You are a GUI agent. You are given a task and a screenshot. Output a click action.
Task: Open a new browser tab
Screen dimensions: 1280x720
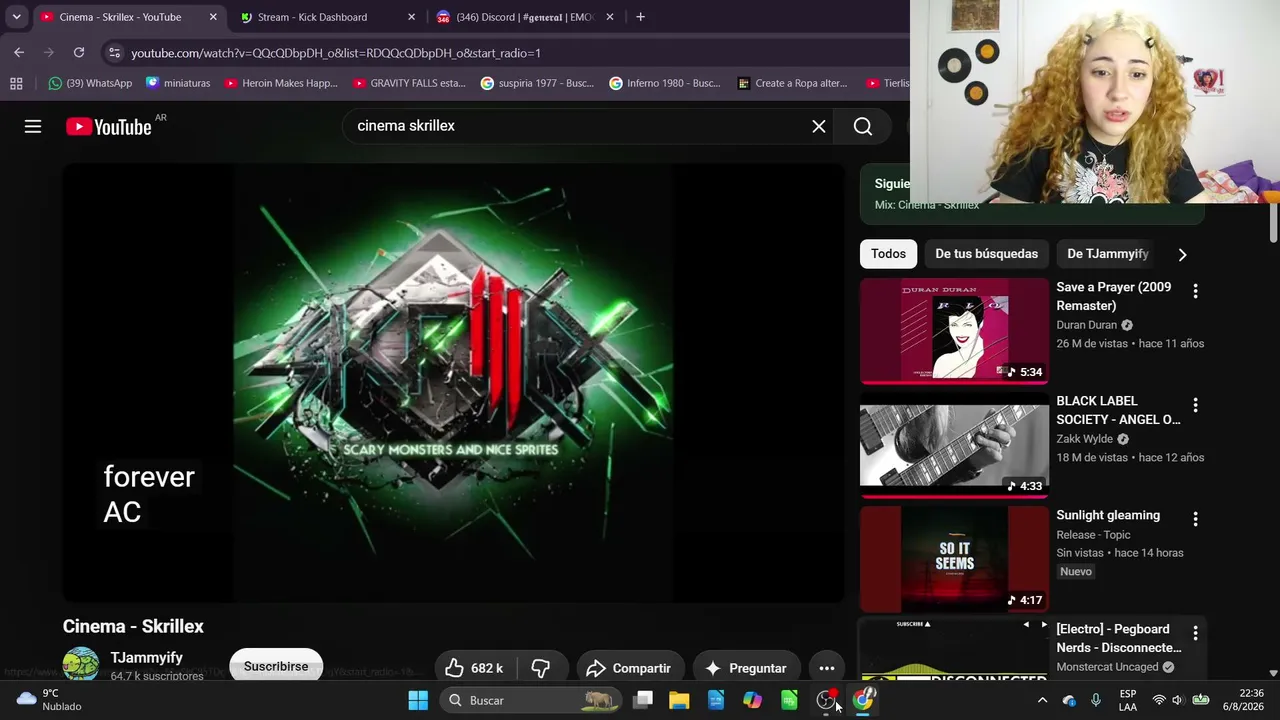click(x=640, y=17)
